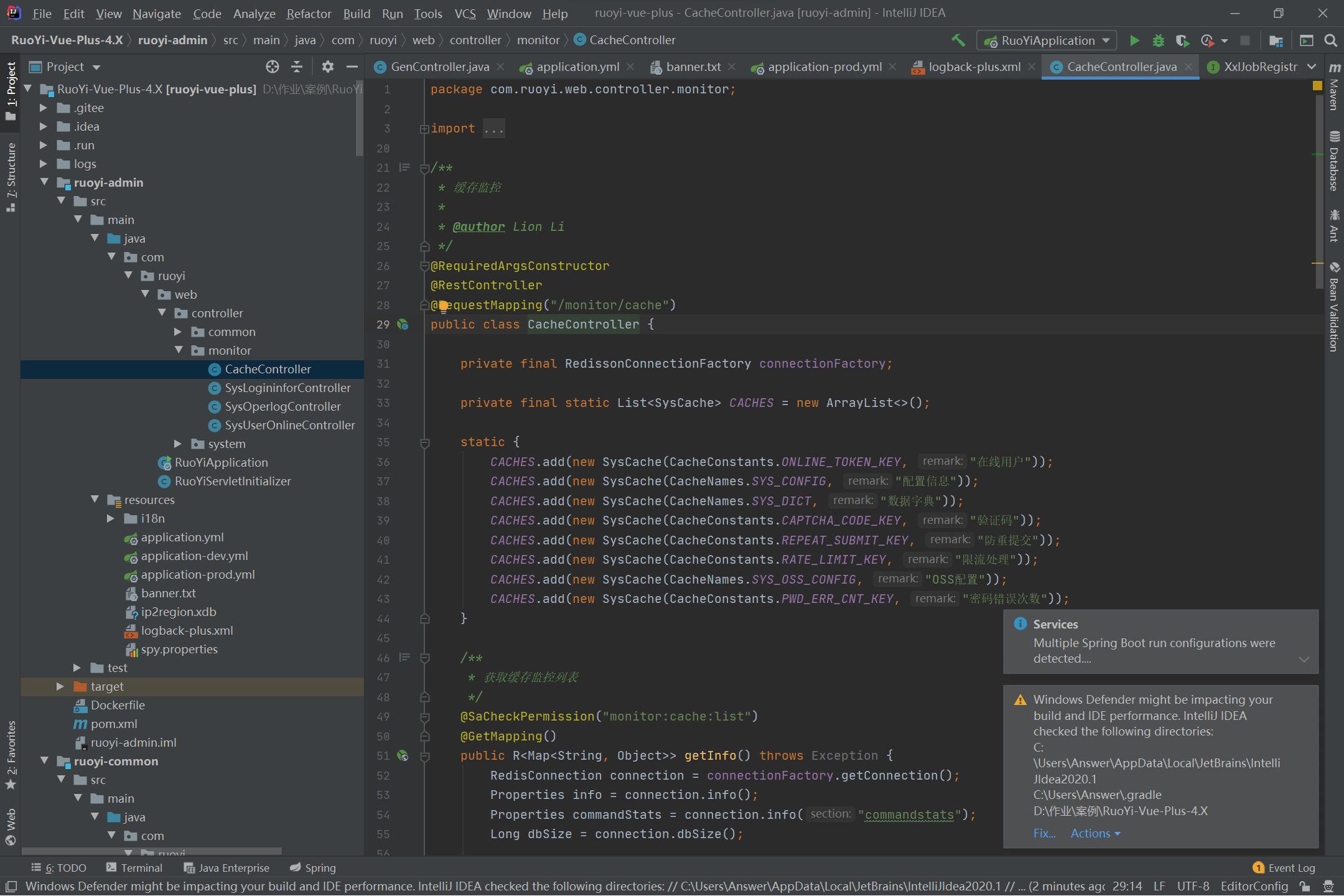Open Favorites tool window
The image size is (1344, 896).
11,755
